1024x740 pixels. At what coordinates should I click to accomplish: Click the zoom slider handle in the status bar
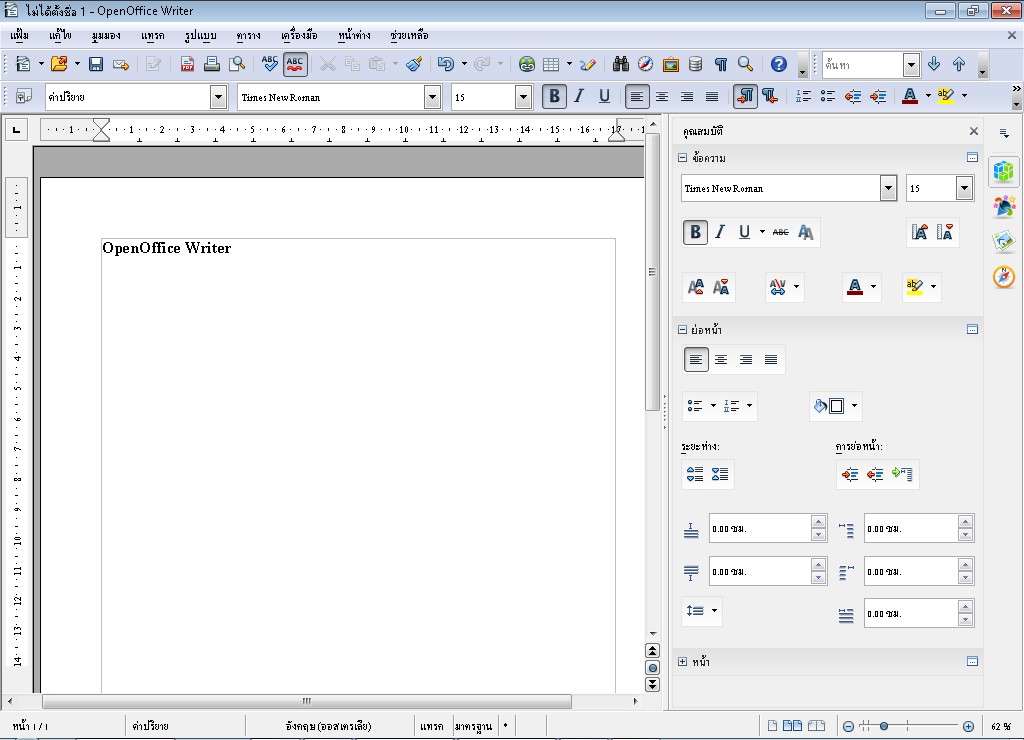click(884, 726)
